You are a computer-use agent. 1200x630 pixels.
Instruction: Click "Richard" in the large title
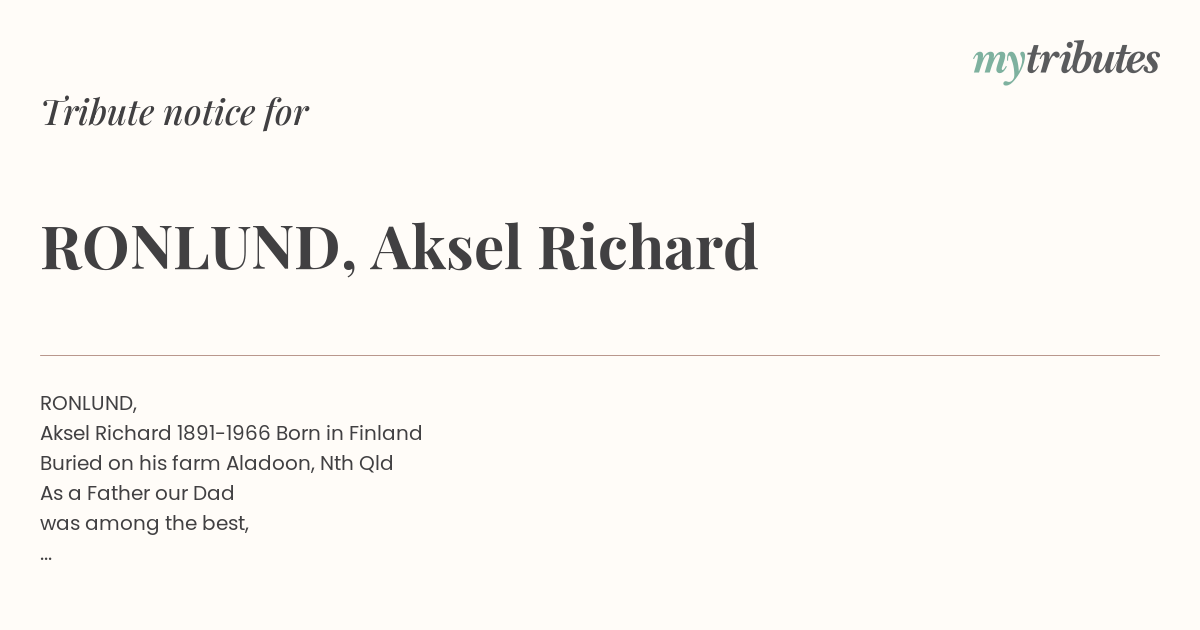648,247
